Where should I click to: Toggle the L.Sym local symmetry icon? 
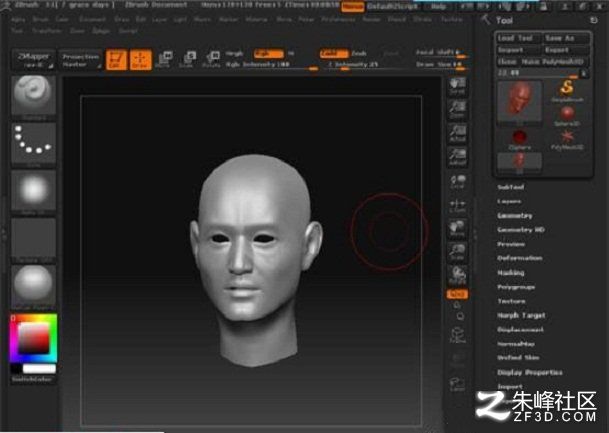(458, 205)
